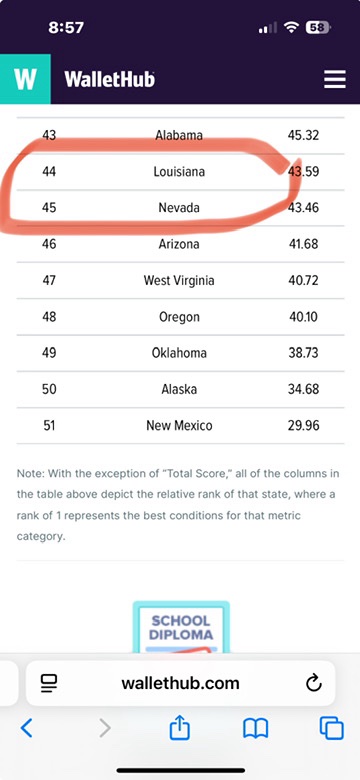Tap the Safari back arrow
Screen dimensions: 360x780
[x=26, y=728]
